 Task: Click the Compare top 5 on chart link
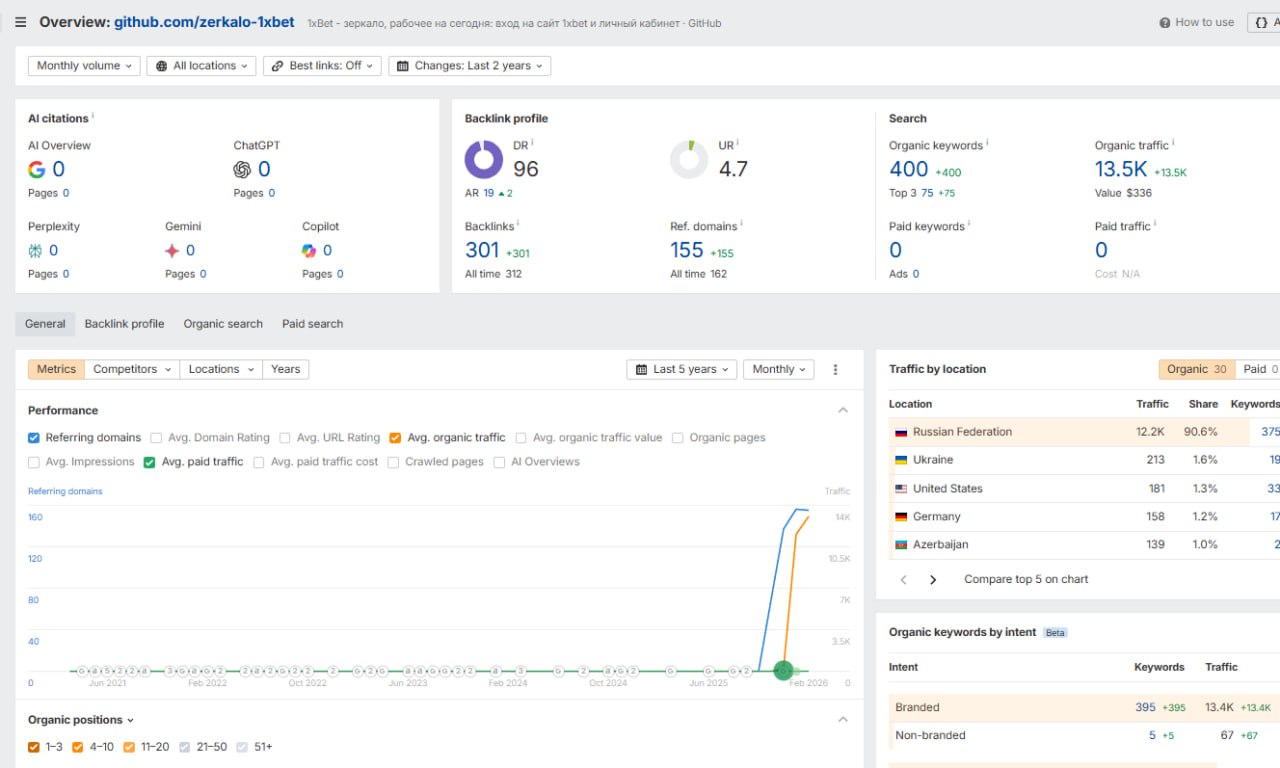(1026, 580)
